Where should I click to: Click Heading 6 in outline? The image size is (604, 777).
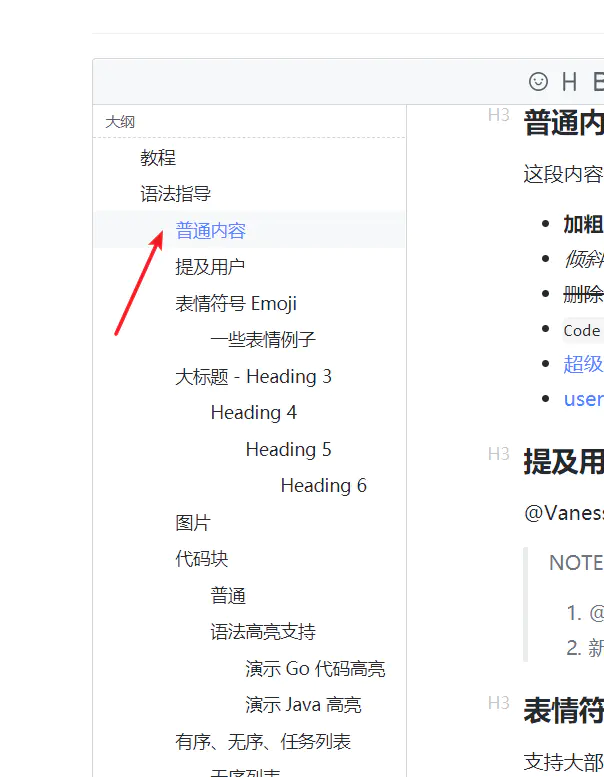[324, 486]
